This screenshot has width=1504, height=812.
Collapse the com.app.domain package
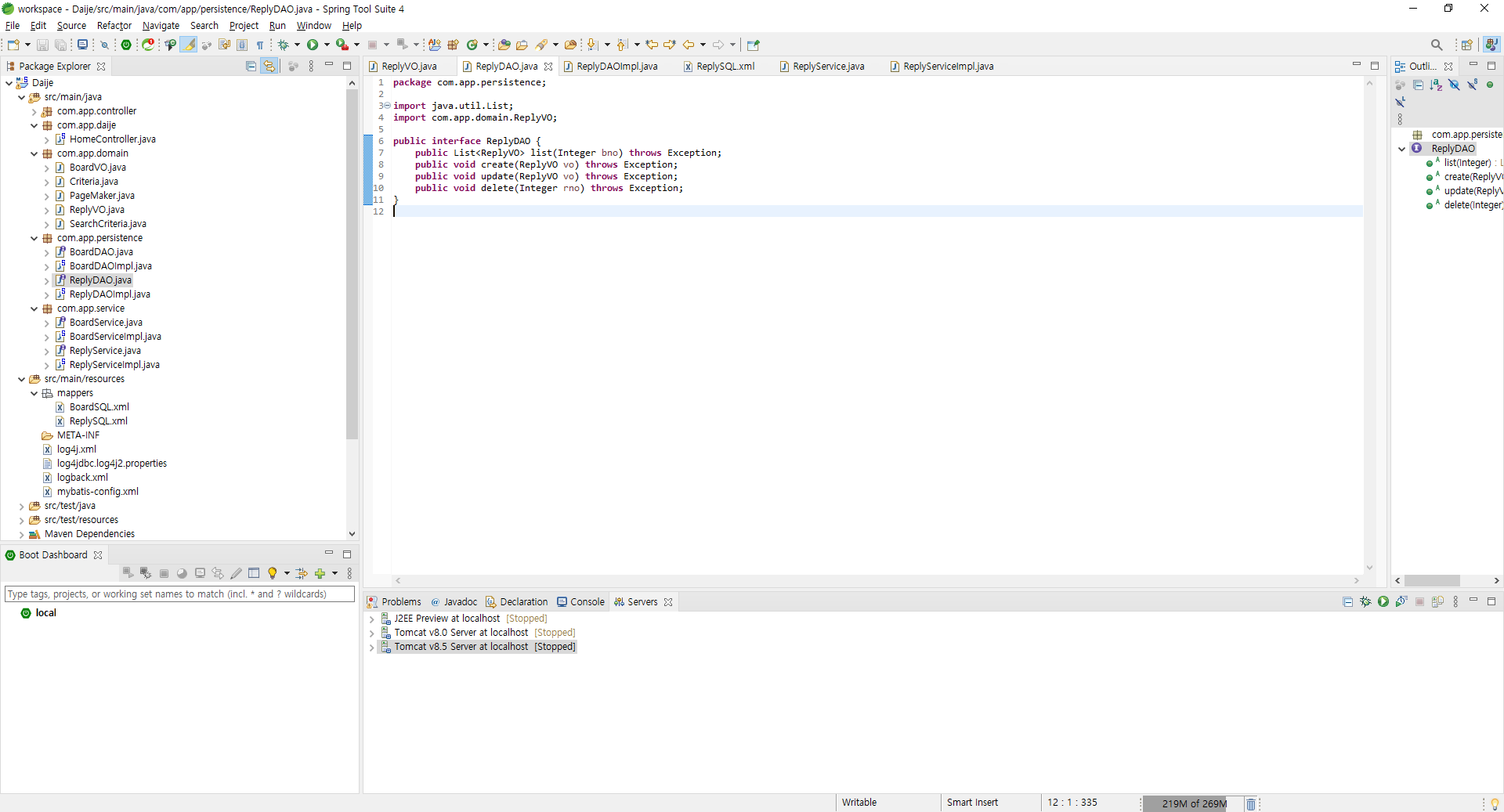34,153
